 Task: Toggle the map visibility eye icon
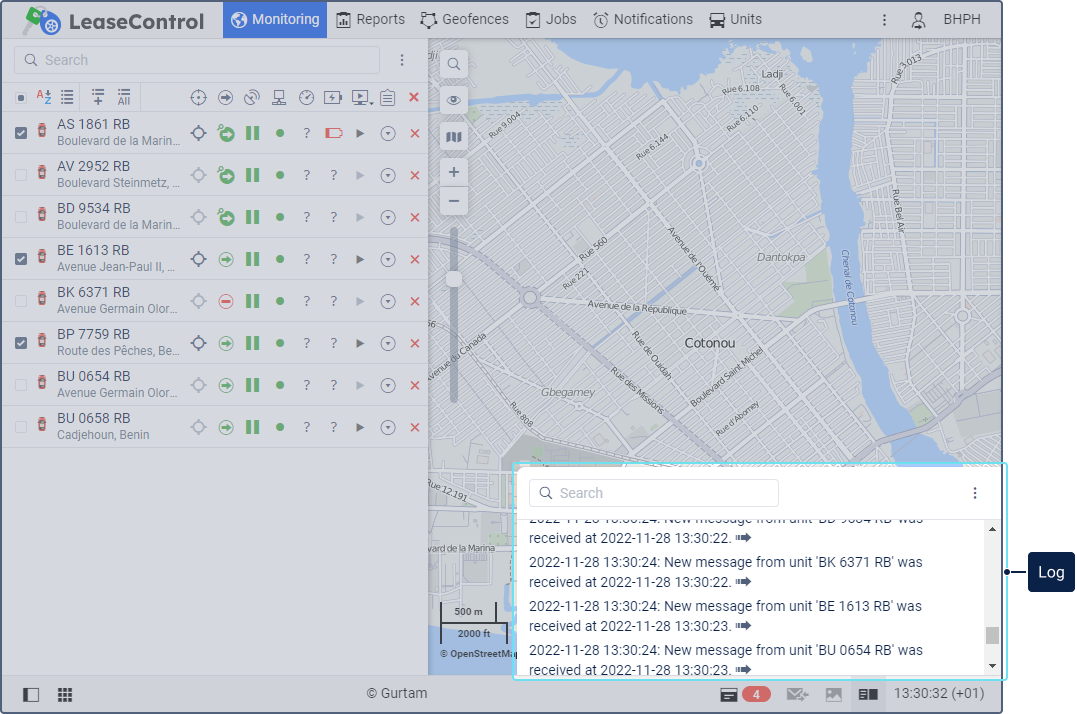(x=454, y=100)
